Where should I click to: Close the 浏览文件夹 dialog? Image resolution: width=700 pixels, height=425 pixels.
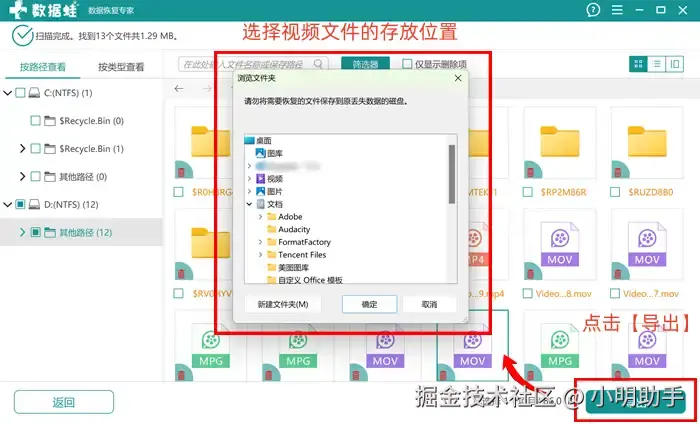click(x=458, y=78)
